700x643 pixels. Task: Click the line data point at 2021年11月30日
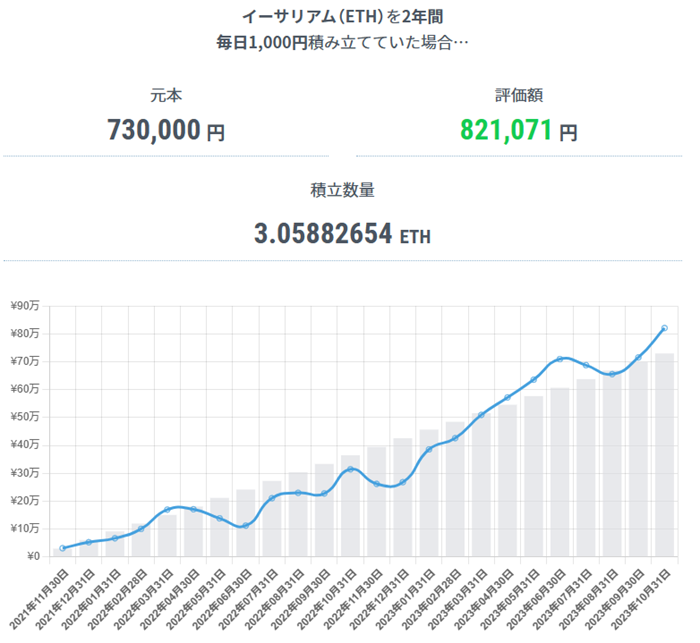pos(62,548)
